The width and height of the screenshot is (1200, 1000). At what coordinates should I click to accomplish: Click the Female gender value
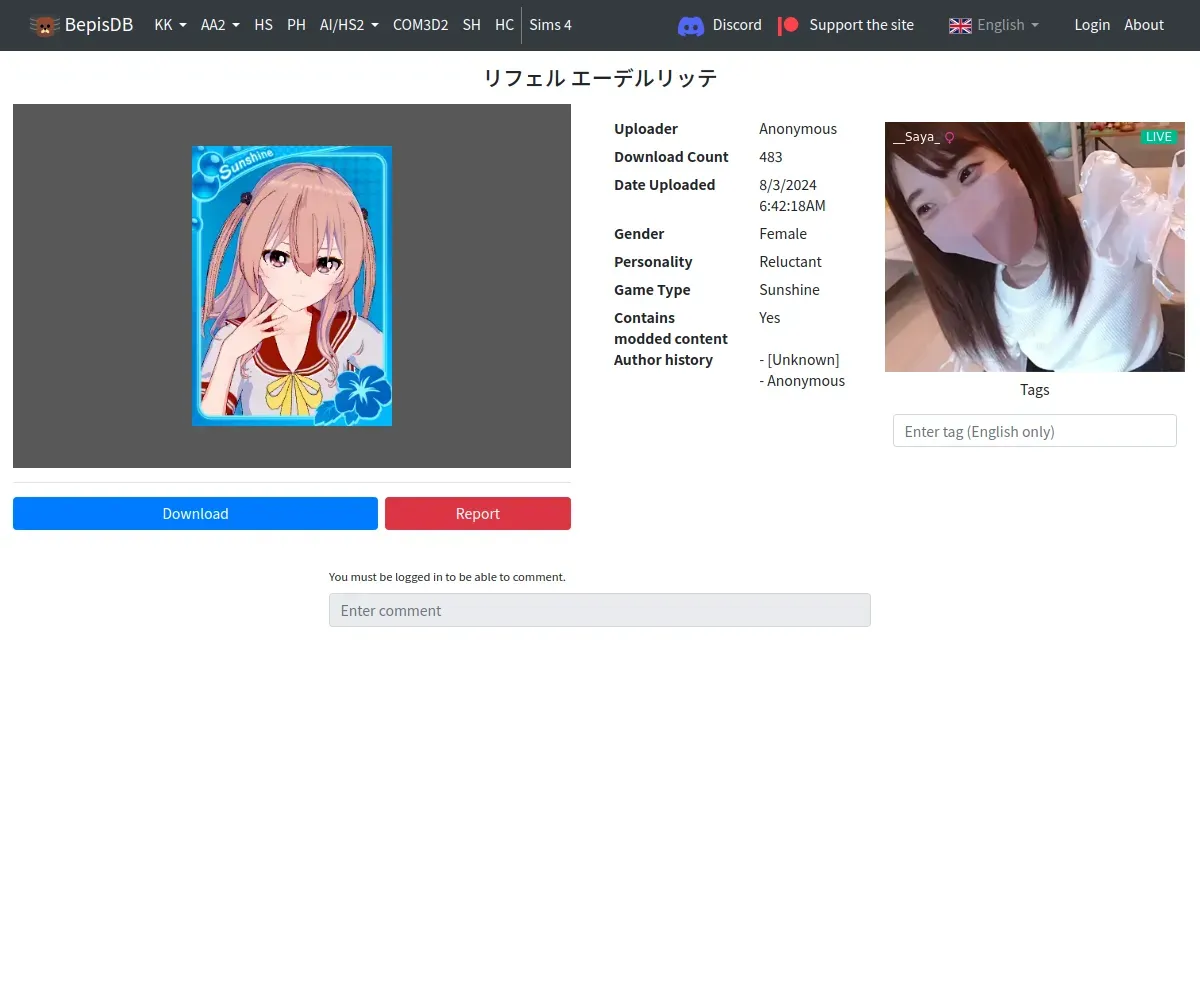[783, 234]
